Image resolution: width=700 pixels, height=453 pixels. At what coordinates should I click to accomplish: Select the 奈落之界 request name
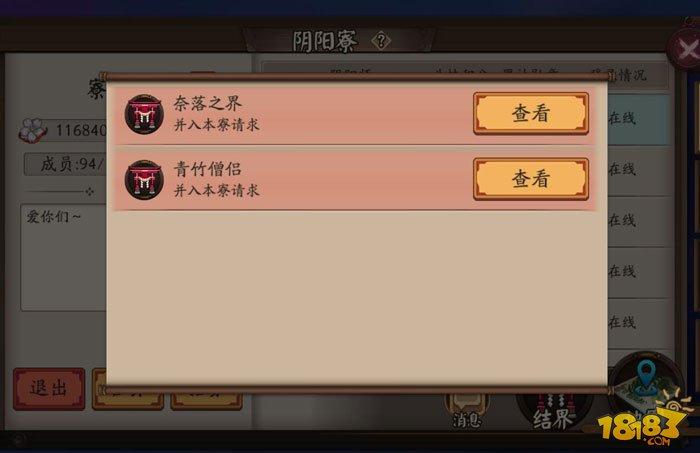[x=207, y=104]
